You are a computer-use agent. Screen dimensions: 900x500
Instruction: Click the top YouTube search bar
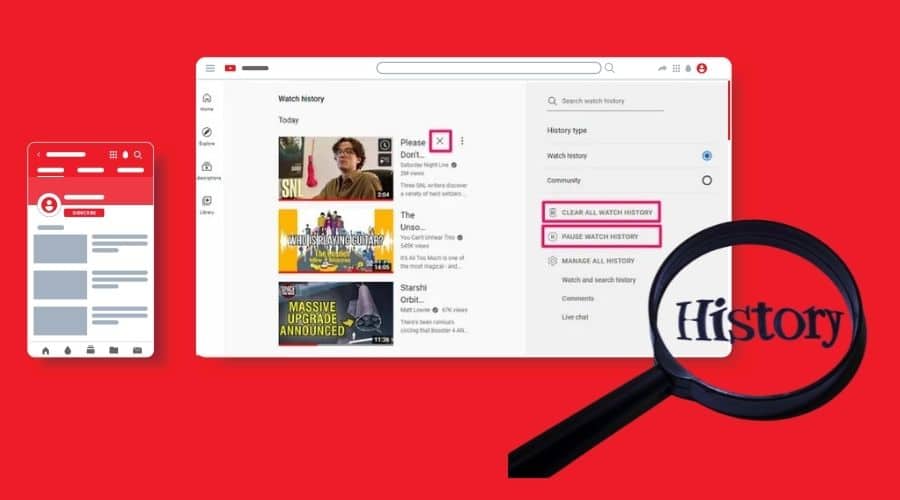488,68
